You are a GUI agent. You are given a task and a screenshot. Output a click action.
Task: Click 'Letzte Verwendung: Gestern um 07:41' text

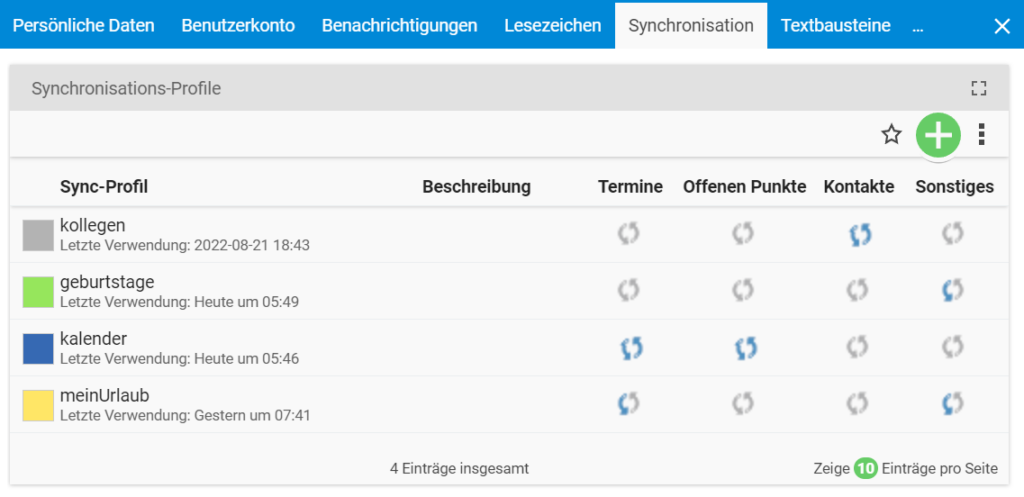click(x=185, y=415)
